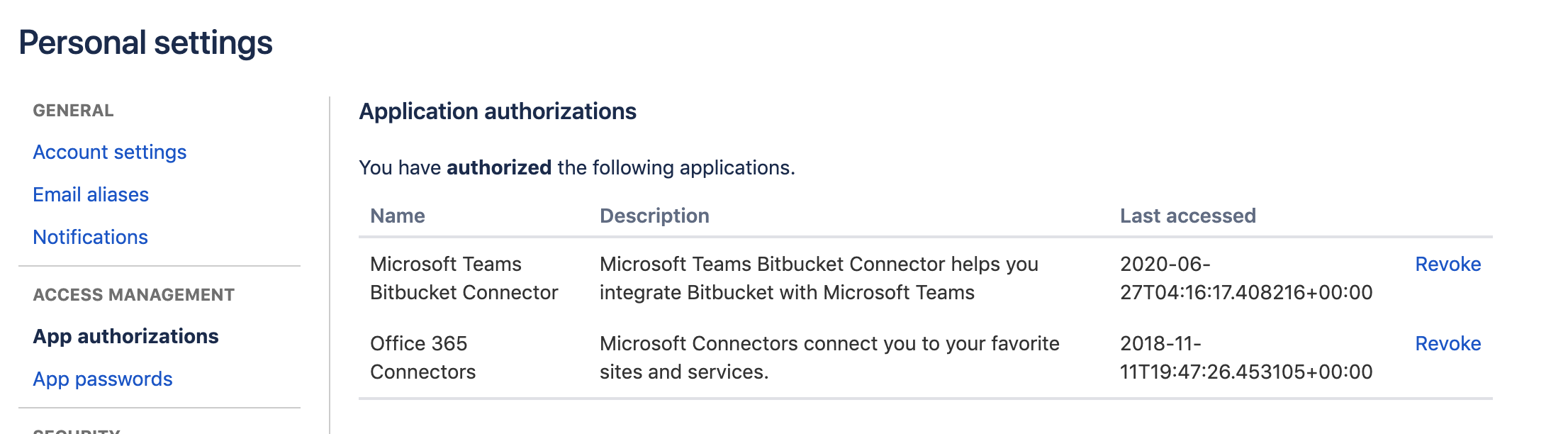
Task: Open the App passwords page
Action: 103,379
